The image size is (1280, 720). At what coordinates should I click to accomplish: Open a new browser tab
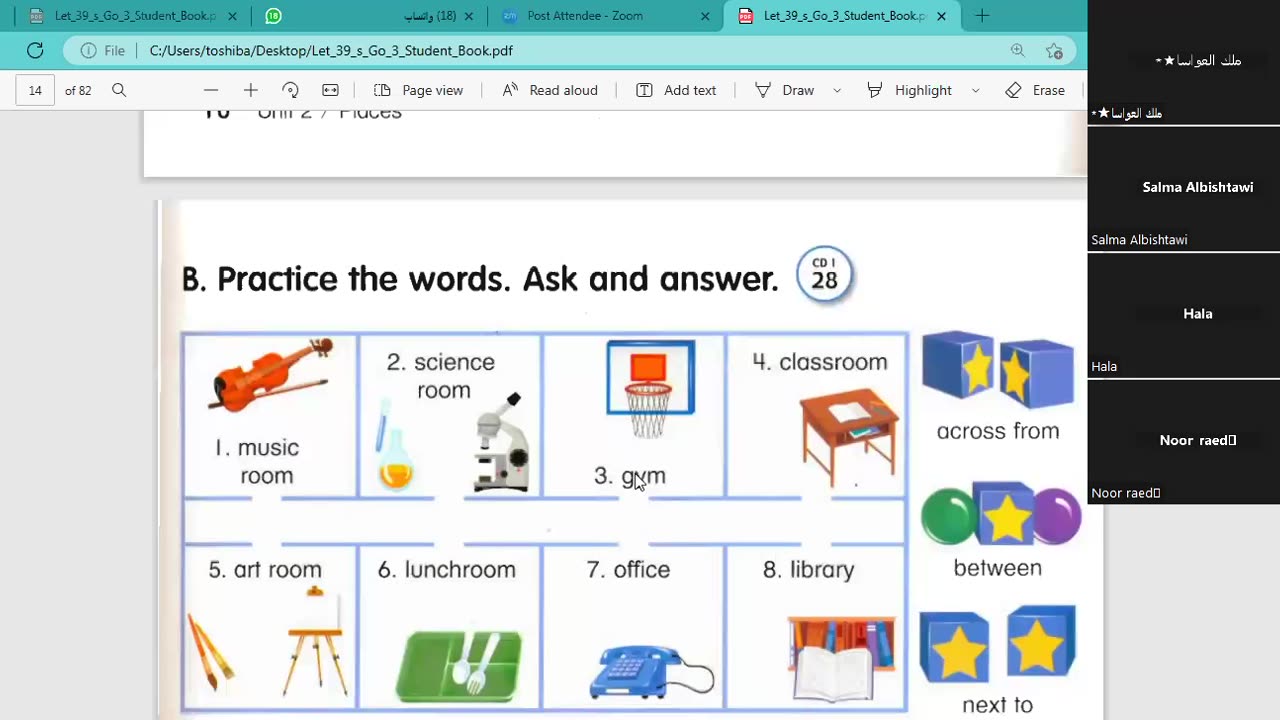pos(982,16)
